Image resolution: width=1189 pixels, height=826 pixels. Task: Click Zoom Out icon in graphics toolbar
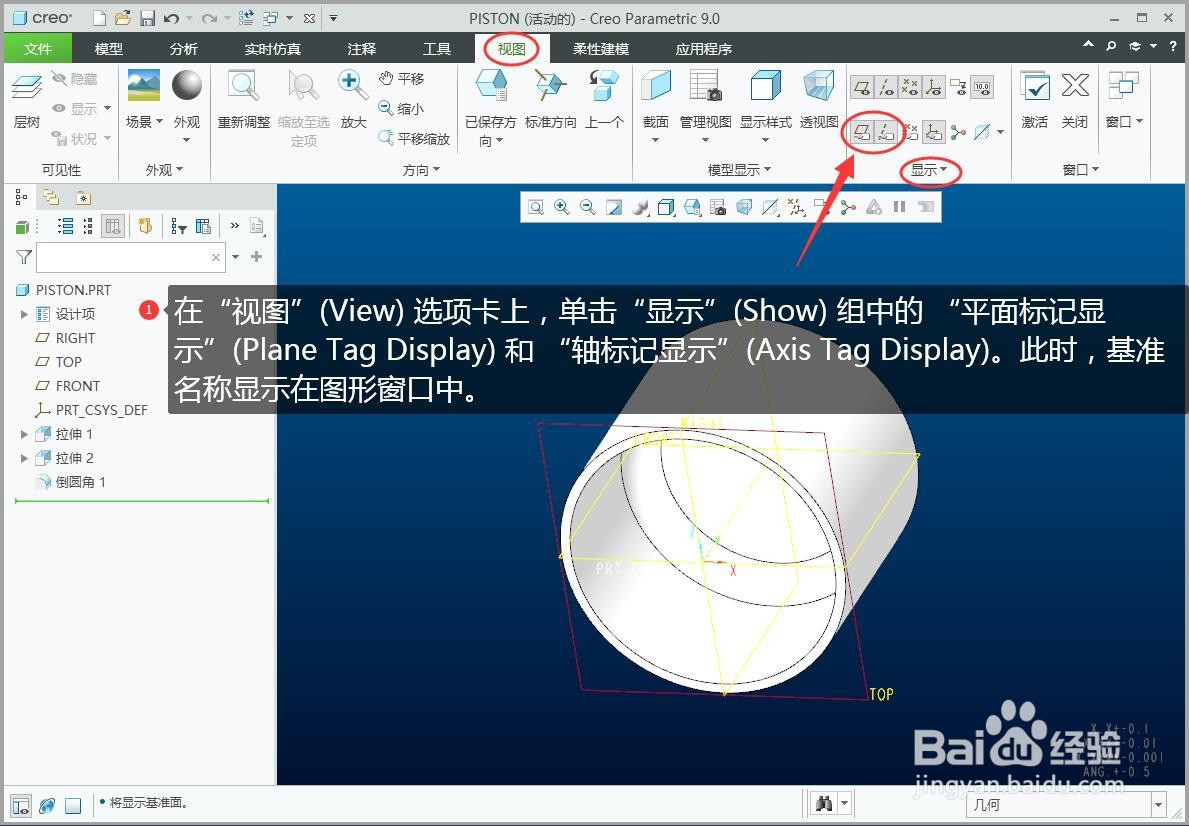(x=588, y=207)
